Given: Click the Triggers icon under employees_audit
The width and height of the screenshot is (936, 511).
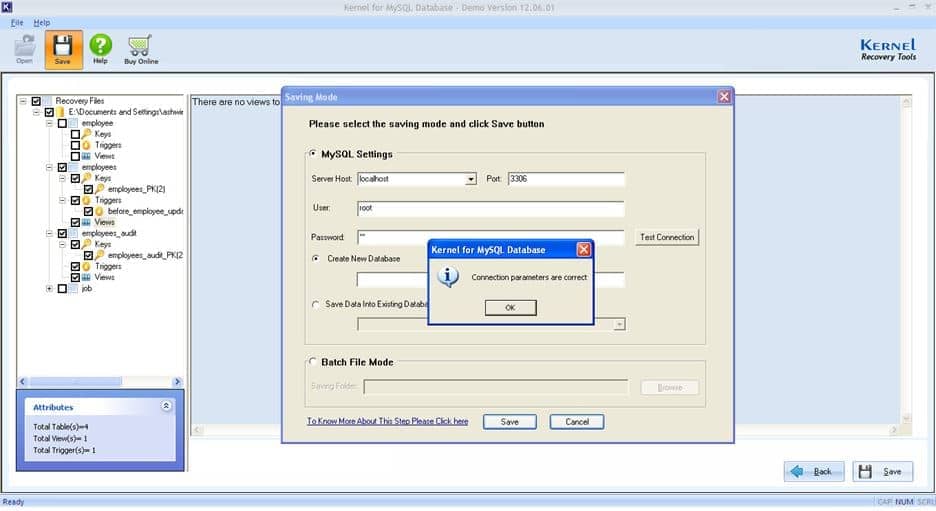Looking at the screenshot, I should click(x=87, y=267).
